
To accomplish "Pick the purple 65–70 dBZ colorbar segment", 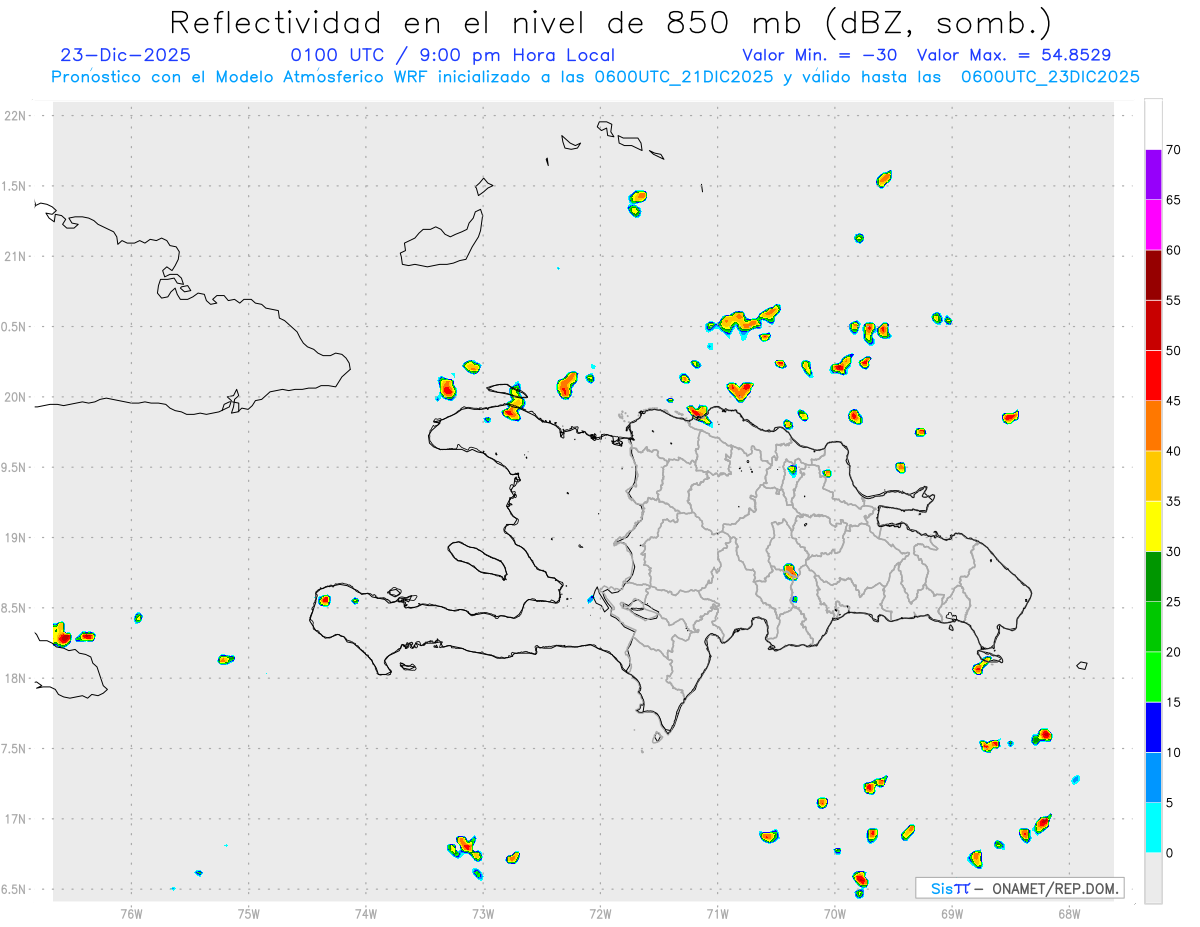I will click(x=1153, y=174).
